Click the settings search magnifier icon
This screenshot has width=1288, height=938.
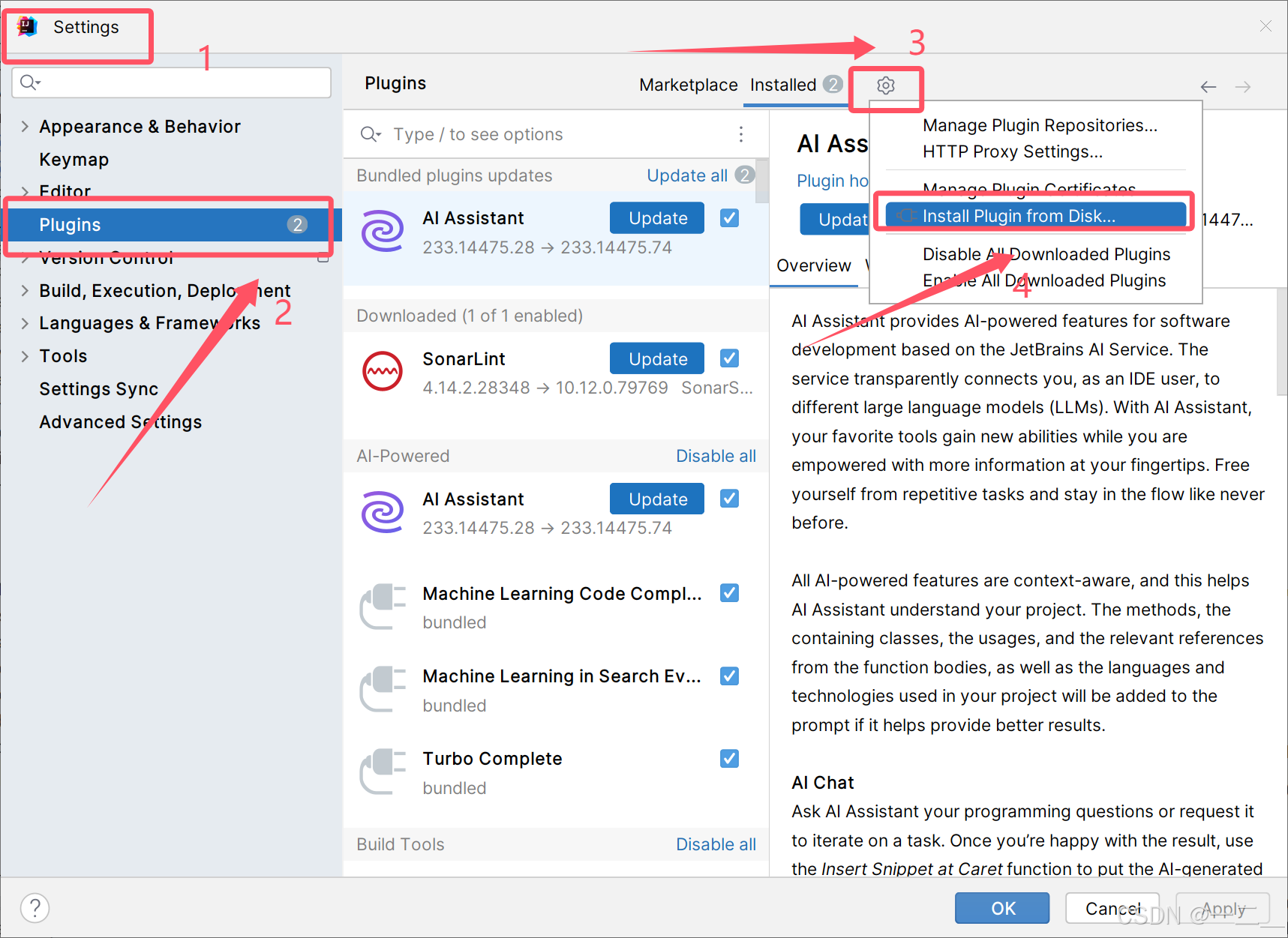pyautogui.click(x=29, y=82)
